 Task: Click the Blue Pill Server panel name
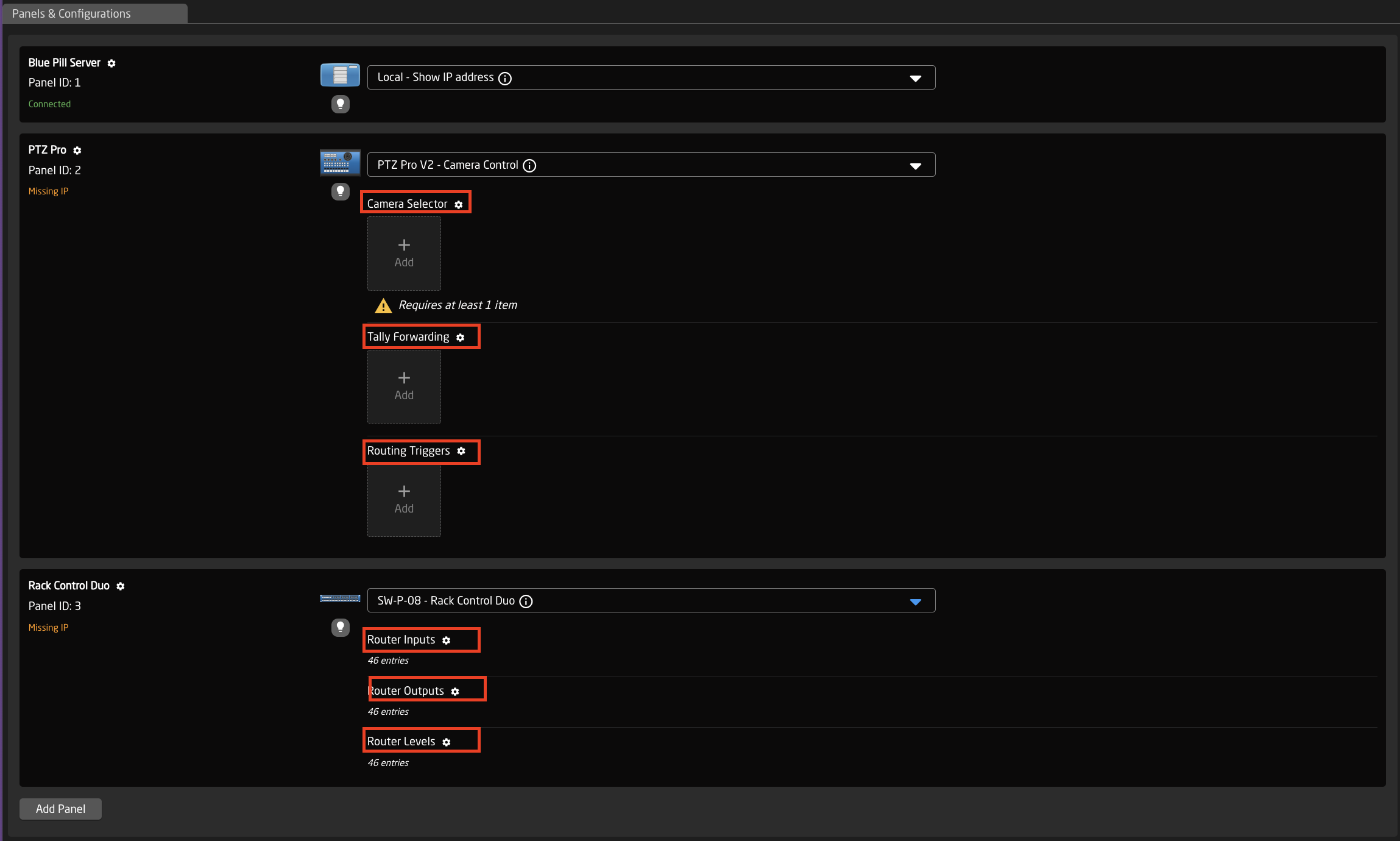tap(64, 63)
